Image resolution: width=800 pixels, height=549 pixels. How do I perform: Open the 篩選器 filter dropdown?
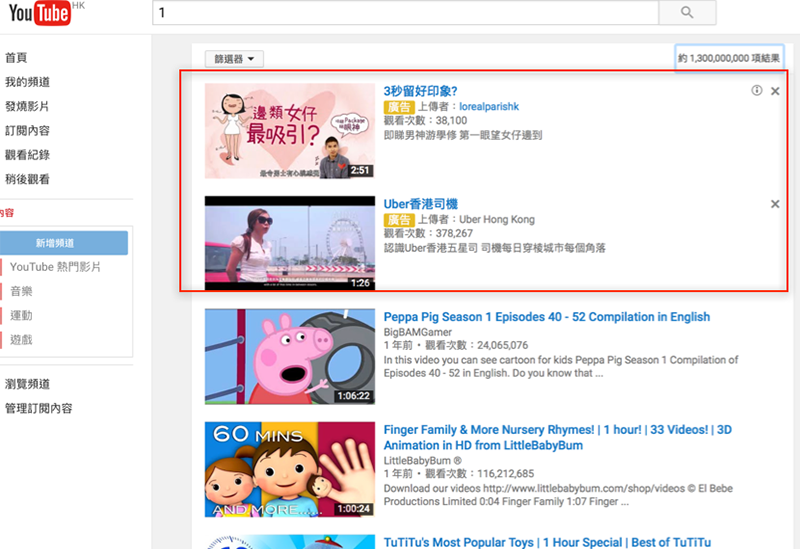(234, 59)
